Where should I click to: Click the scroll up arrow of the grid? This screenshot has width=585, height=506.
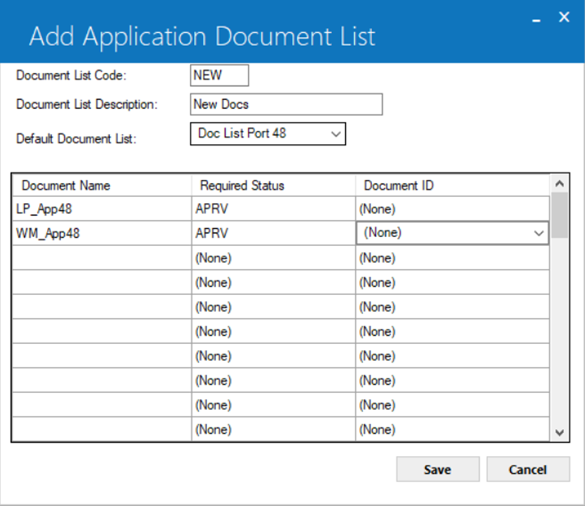(559, 184)
